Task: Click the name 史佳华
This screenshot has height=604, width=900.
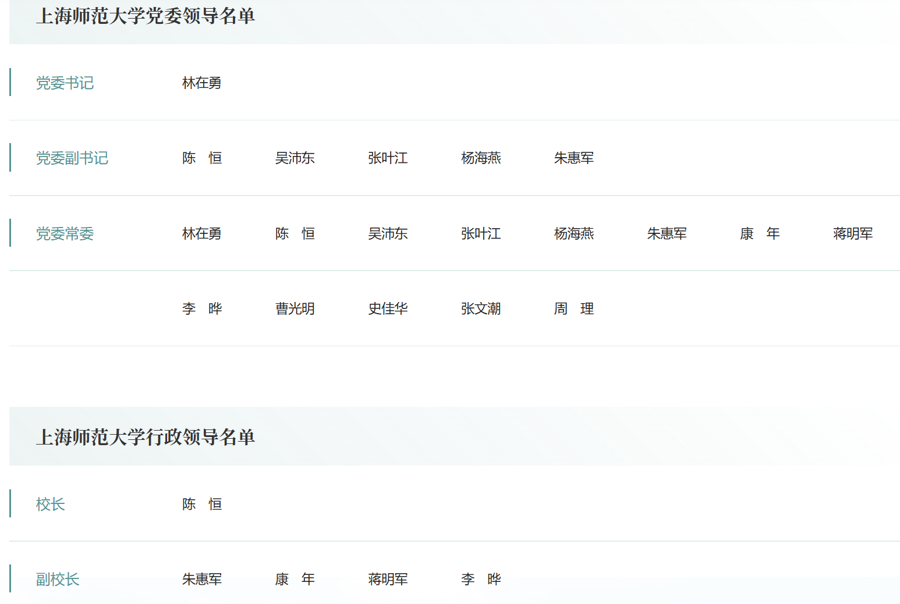Action: [x=387, y=309]
